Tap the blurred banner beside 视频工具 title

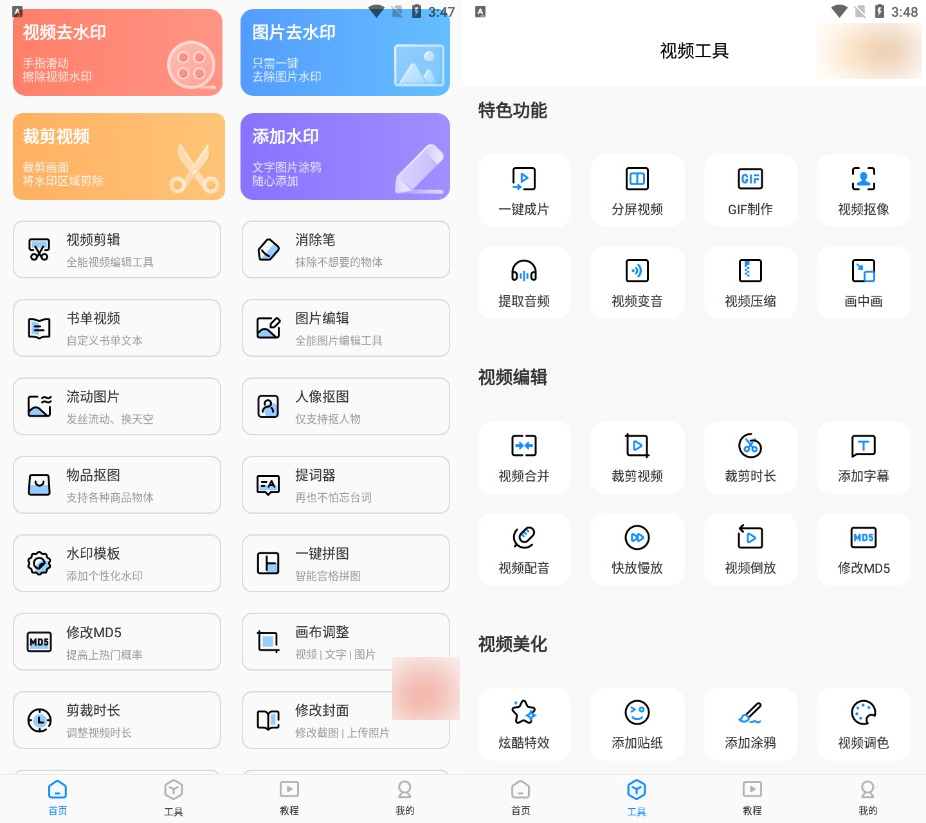click(x=869, y=51)
